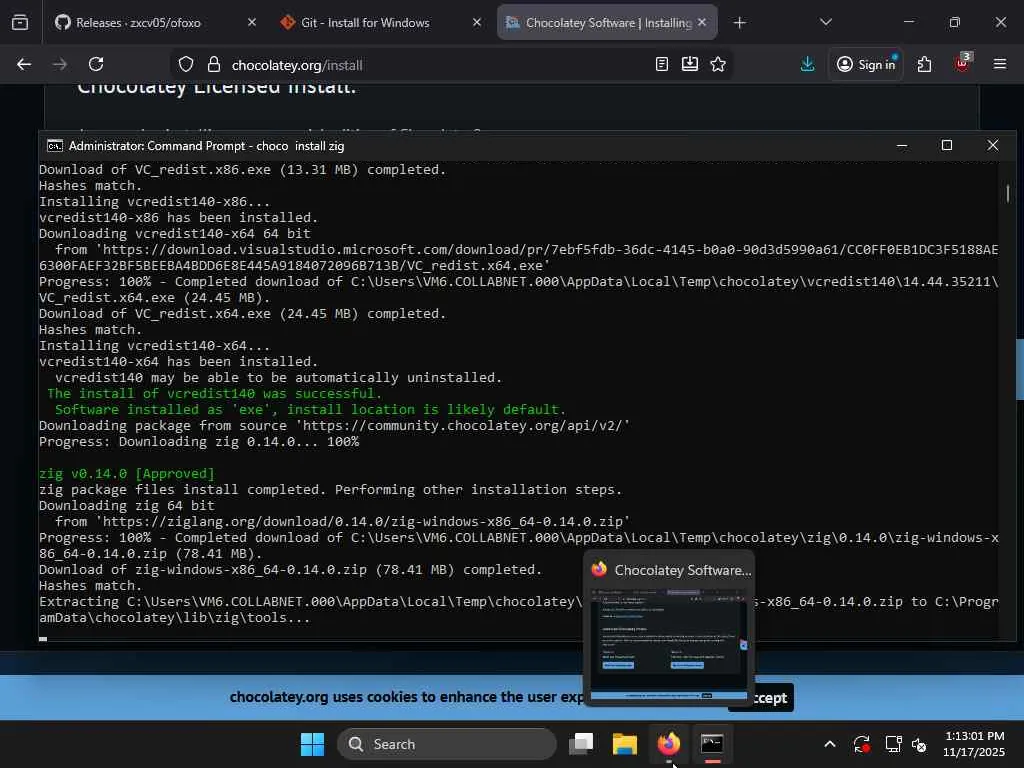1024x768 pixels.
Task: Click the browser page vertical scrollbar
Action: tap(1019, 370)
